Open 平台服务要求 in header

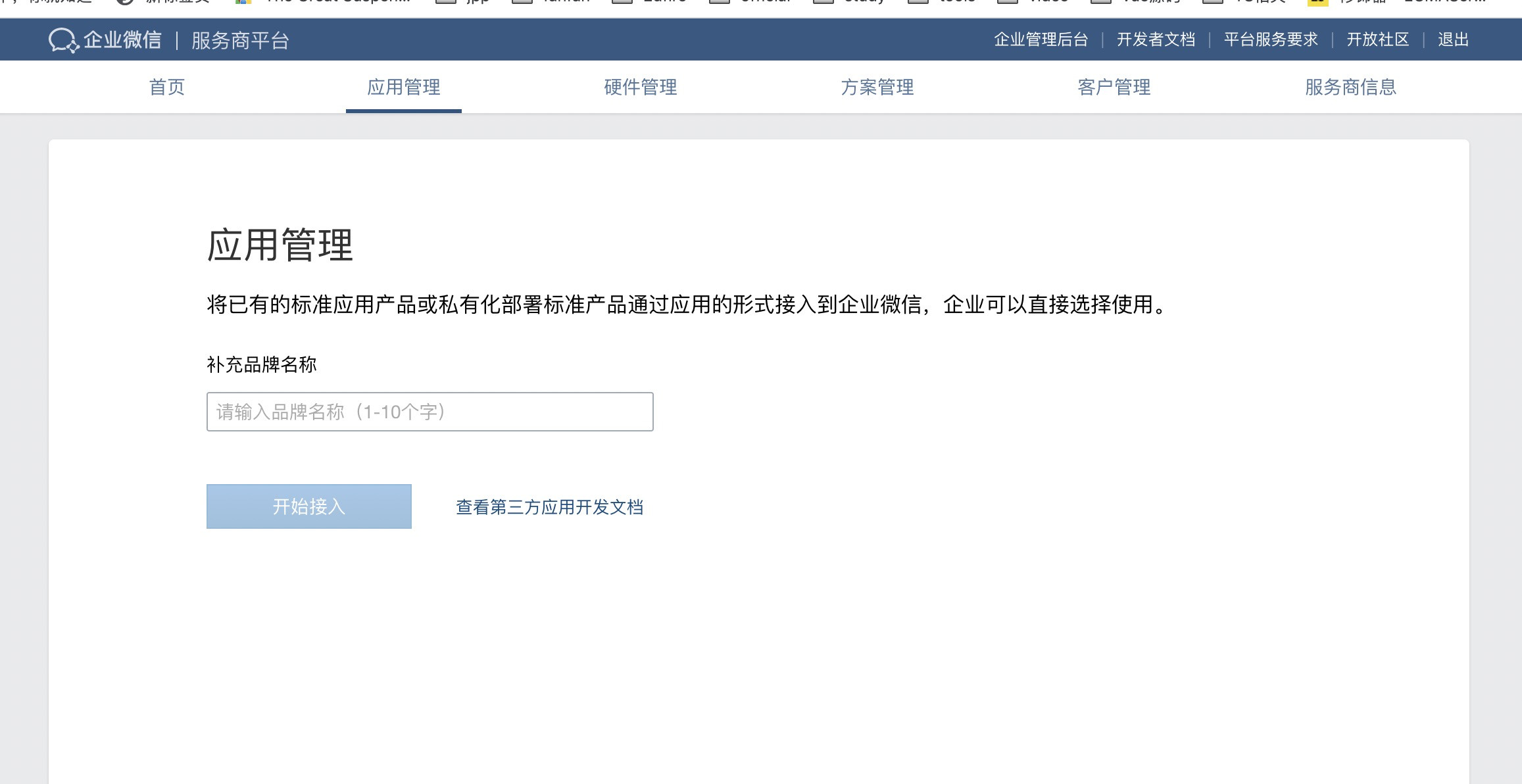pos(1271,39)
